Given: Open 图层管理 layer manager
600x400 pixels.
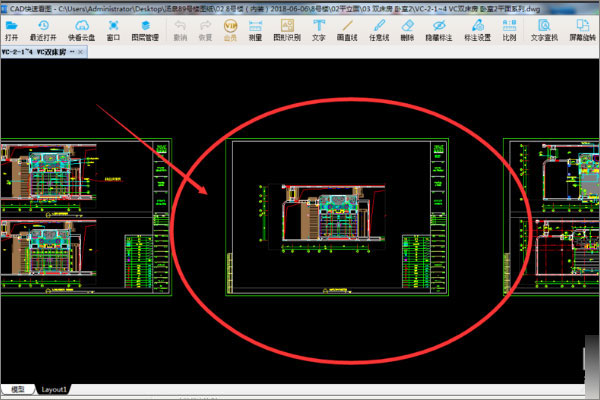Looking at the screenshot, I should [x=145, y=27].
